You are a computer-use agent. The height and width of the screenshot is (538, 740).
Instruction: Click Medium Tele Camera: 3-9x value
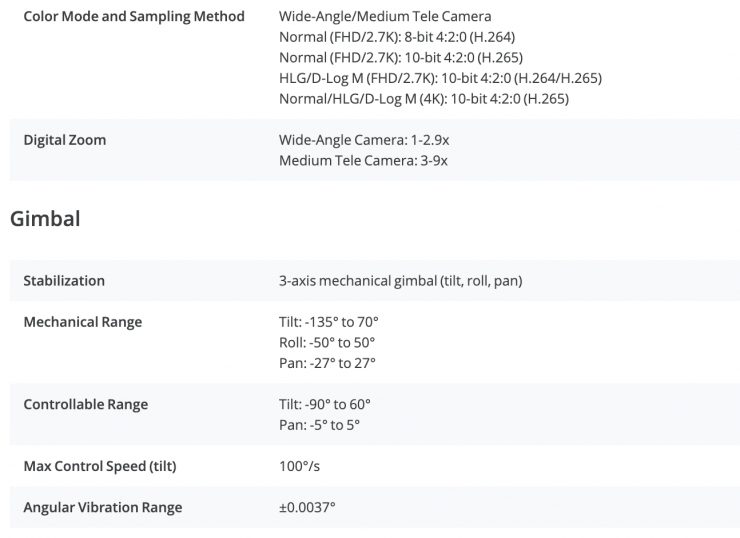tap(363, 160)
